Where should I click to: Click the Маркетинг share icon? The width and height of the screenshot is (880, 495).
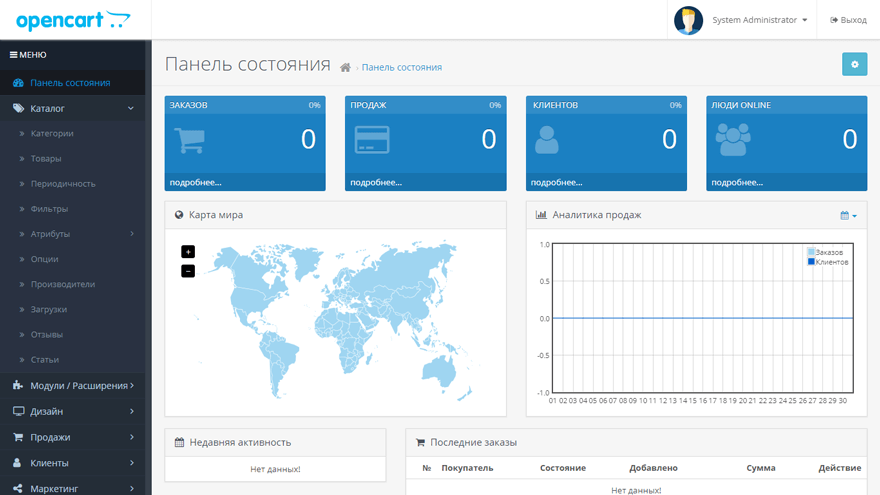pos(18,488)
